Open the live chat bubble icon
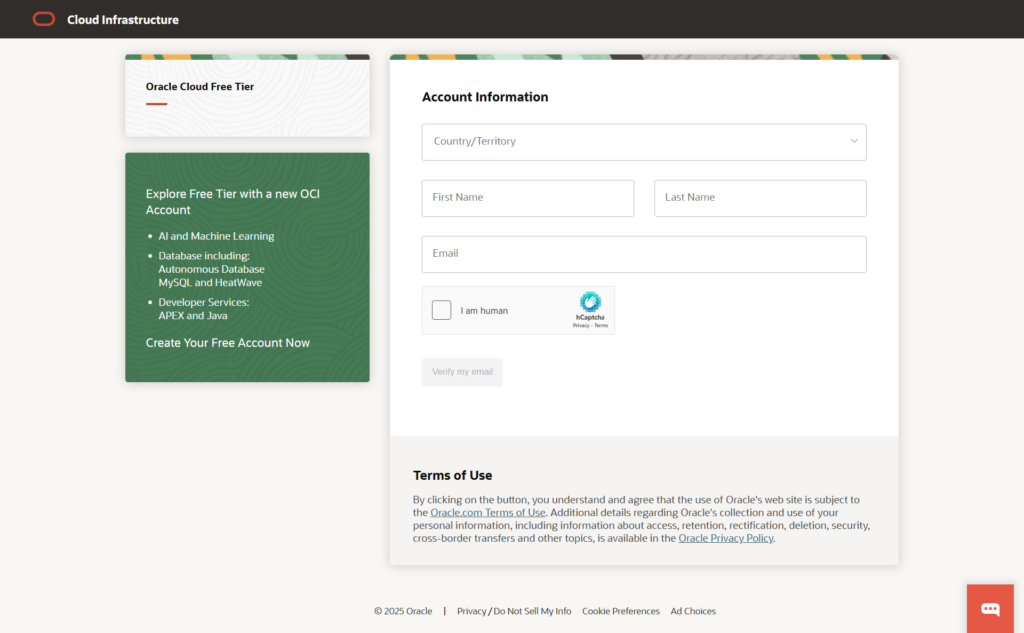Image resolution: width=1024 pixels, height=633 pixels. [990, 609]
